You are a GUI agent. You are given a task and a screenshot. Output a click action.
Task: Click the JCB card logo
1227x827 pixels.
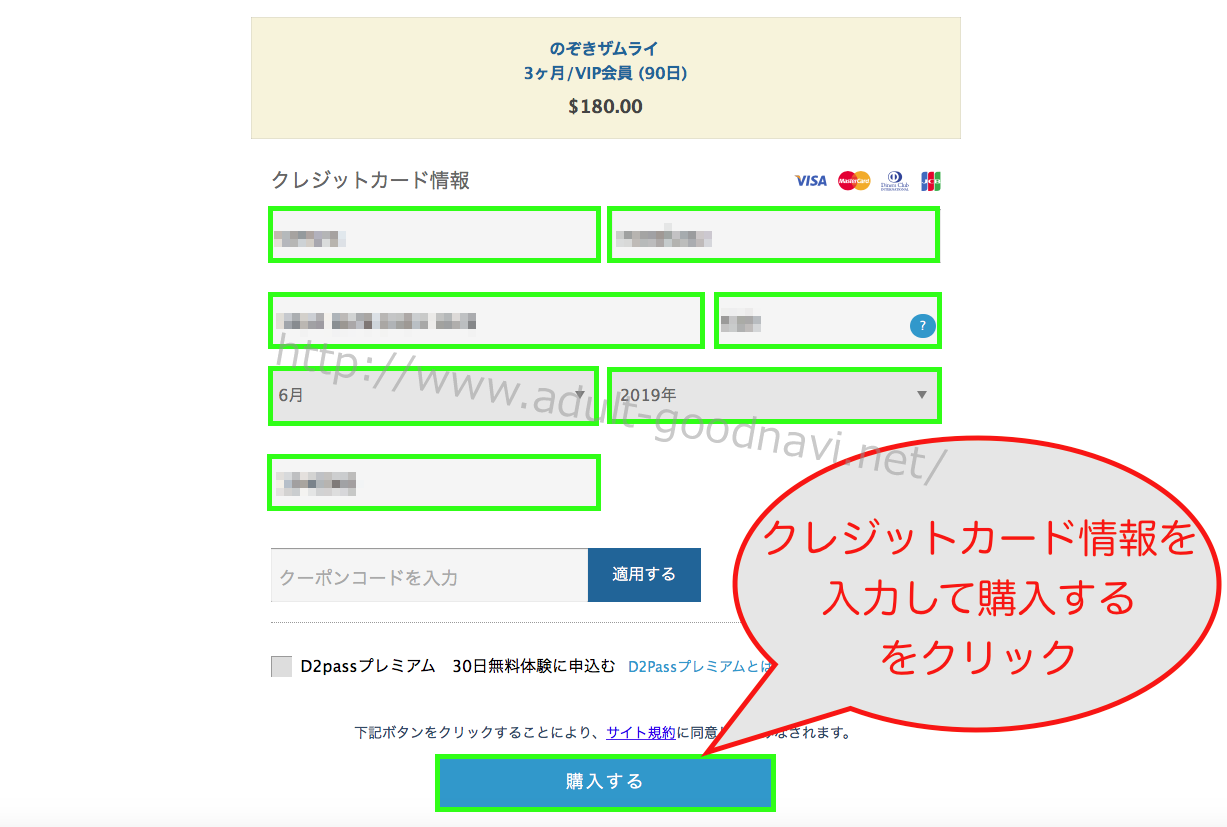[931, 181]
